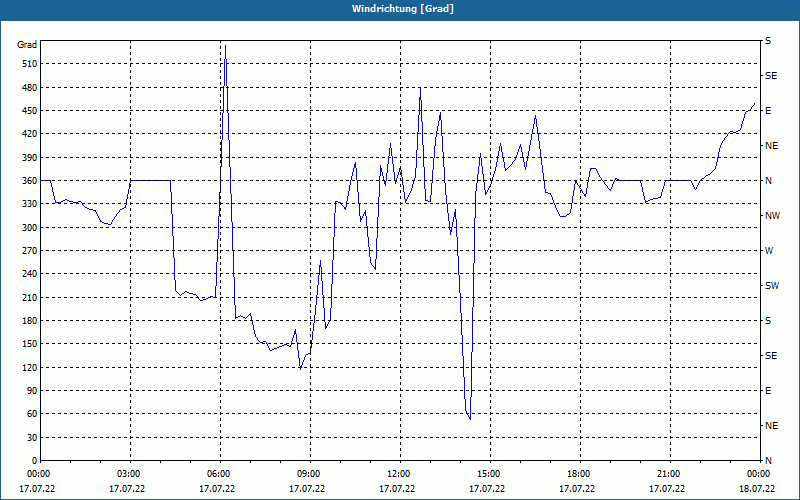Choose the '210' y-axis label
Viewport: 800px width, 500px height.
[x=30, y=297]
